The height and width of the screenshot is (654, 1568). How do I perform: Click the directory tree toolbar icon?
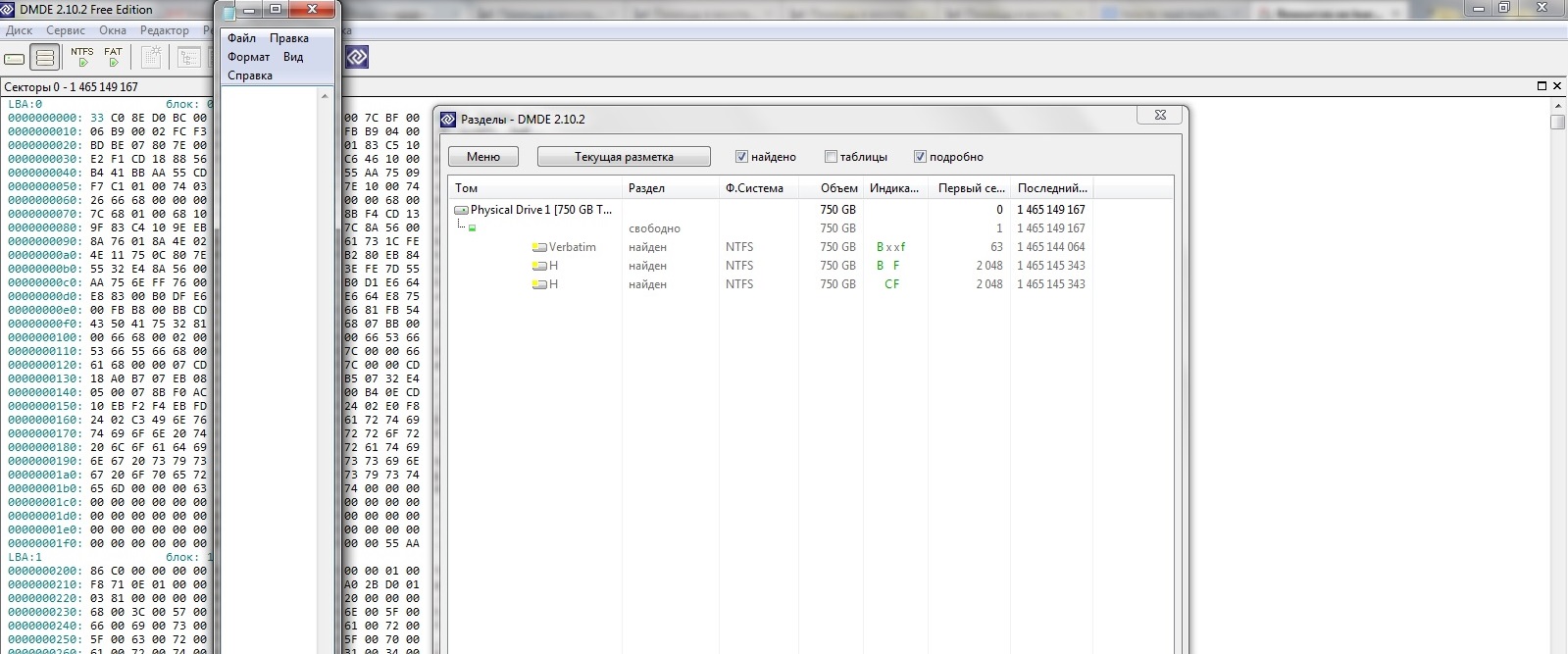coord(188,58)
